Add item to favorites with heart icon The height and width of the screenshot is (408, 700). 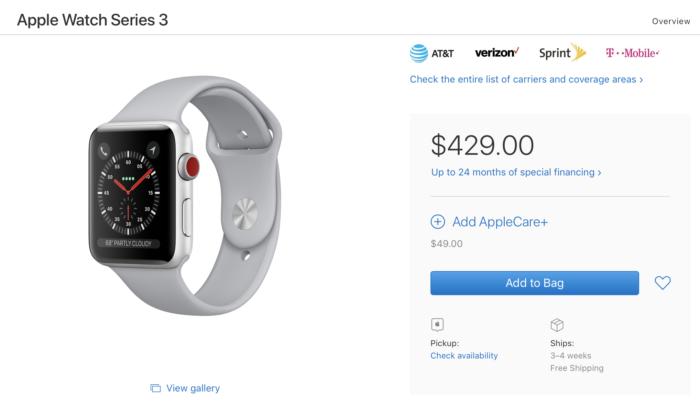pyautogui.click(x=662, y=283)
